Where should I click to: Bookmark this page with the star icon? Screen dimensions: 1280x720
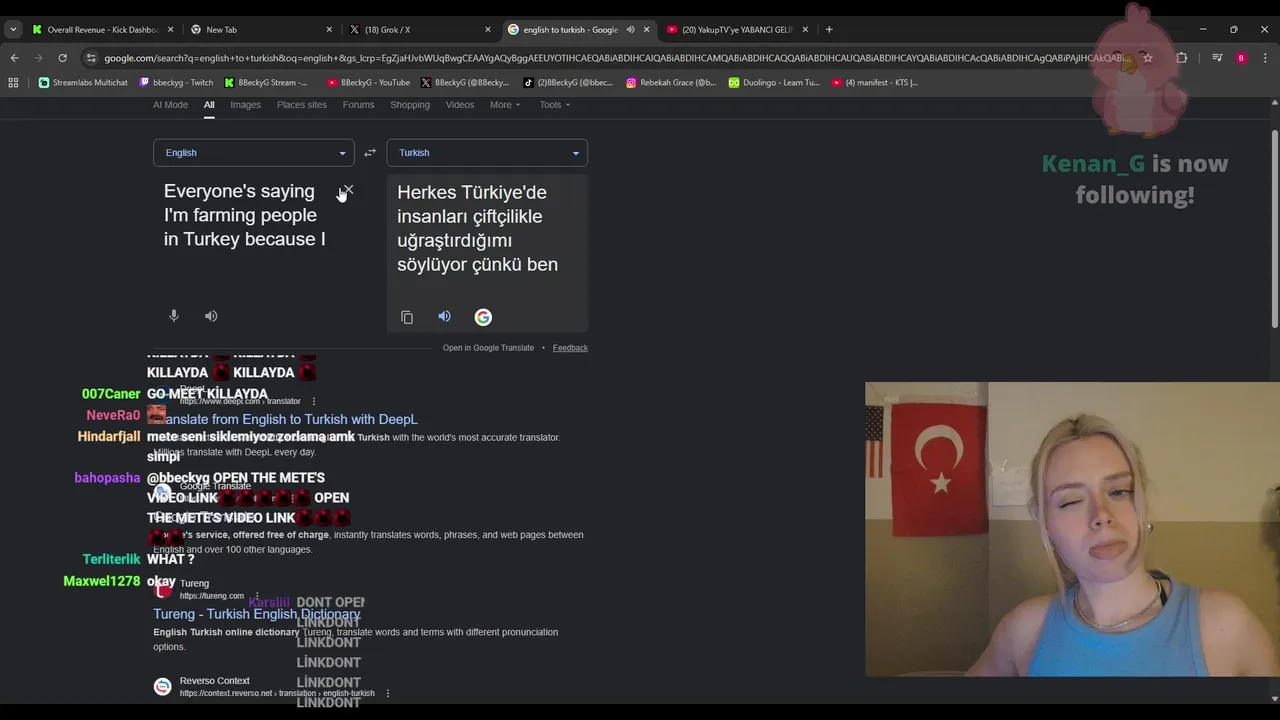click(1148, 58)
